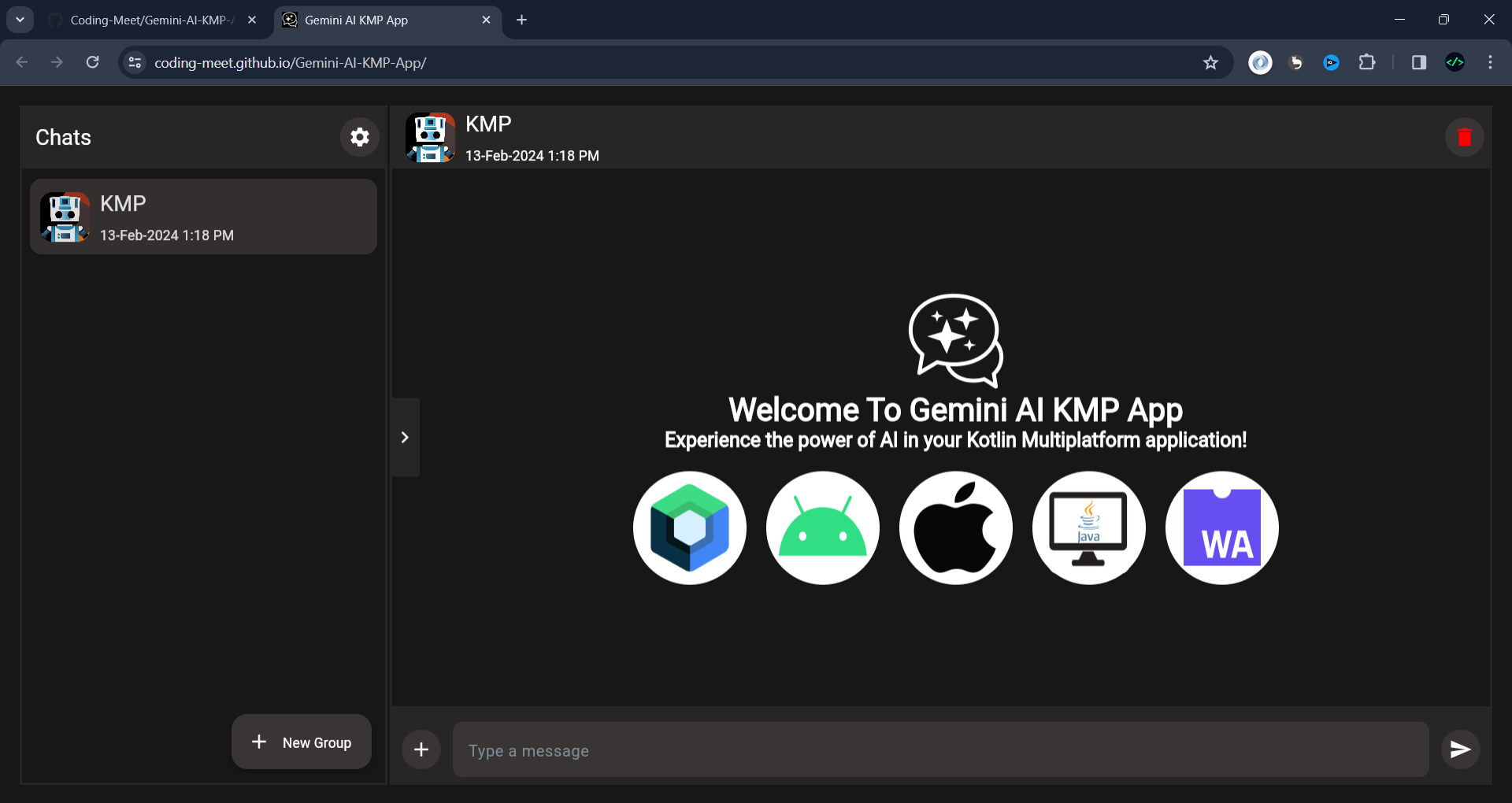1512x803 pixels.
Task: Click the round white and blue extension icon
Action: coord(1260,62)
